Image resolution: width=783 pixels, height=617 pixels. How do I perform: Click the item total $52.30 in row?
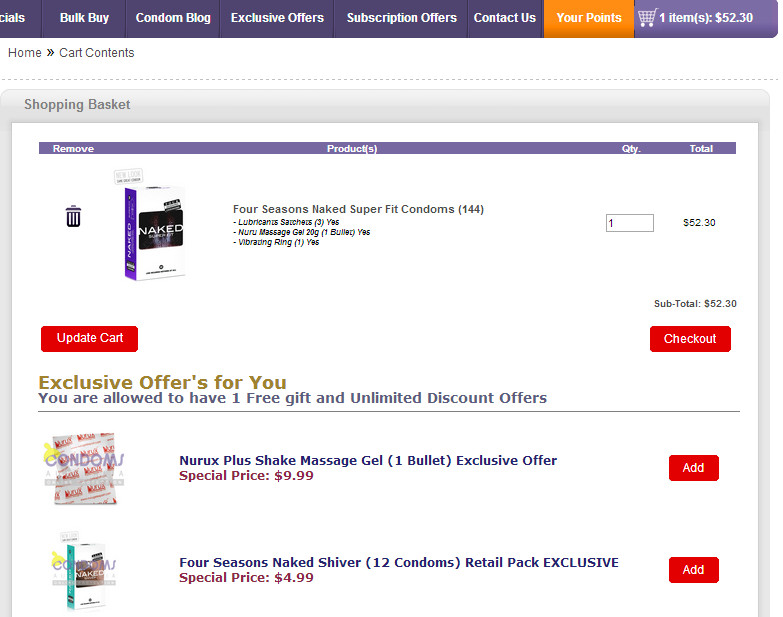coord(699,223)
